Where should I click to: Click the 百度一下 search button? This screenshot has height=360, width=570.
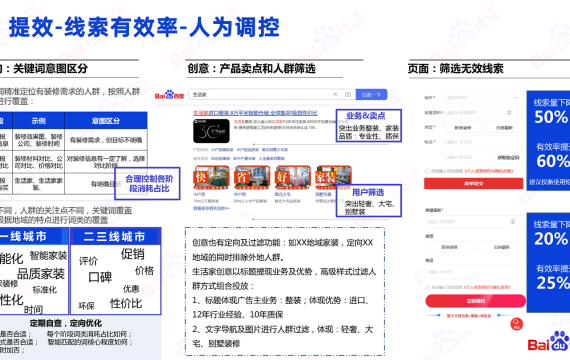click(371, 95)
